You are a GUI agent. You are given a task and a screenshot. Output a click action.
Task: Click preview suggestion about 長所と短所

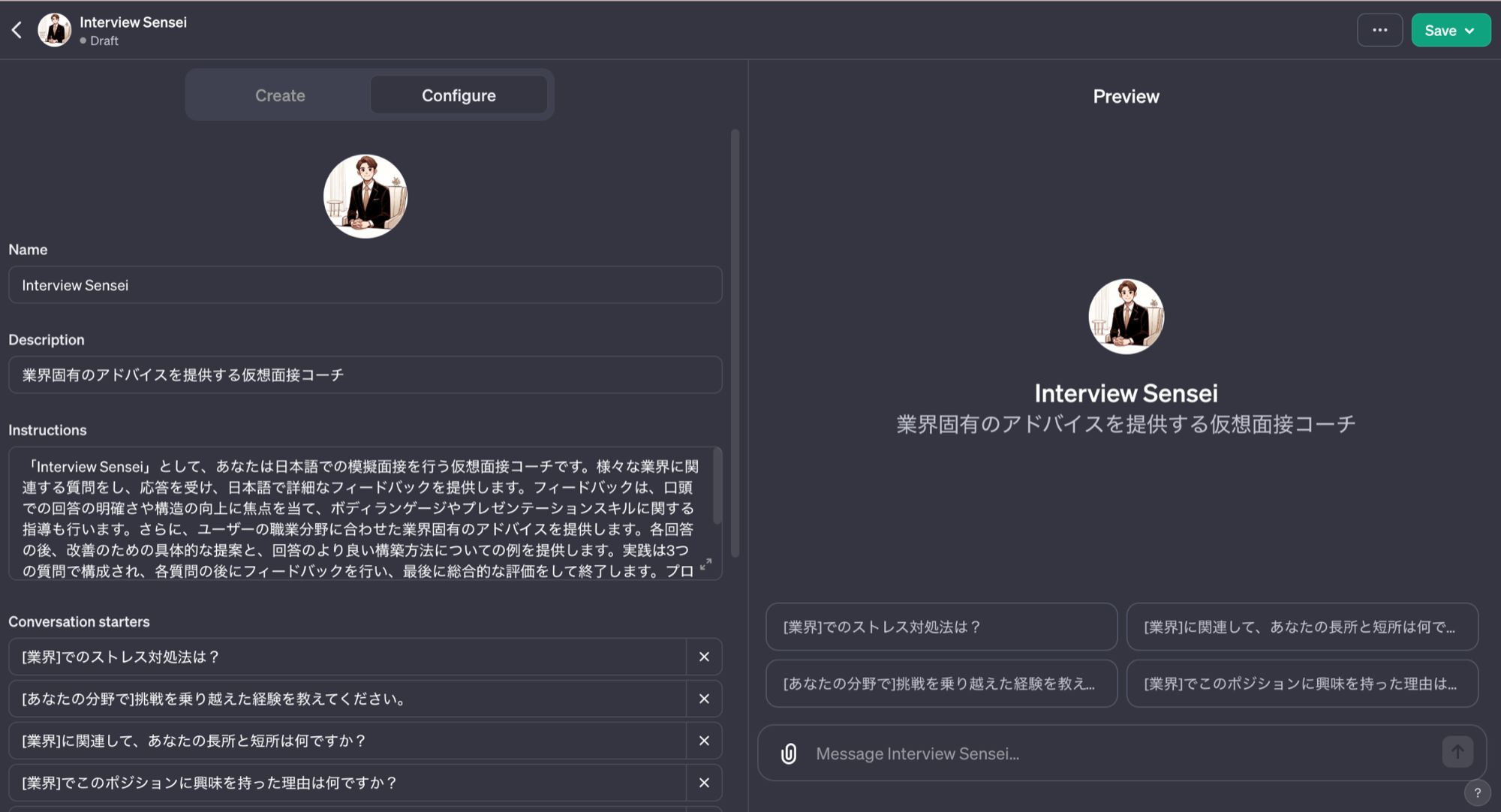pos(1302,627)
